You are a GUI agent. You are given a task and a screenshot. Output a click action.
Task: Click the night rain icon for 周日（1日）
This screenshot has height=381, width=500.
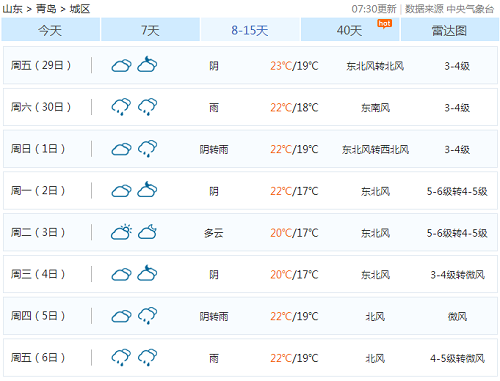click(x=147, y=149)
